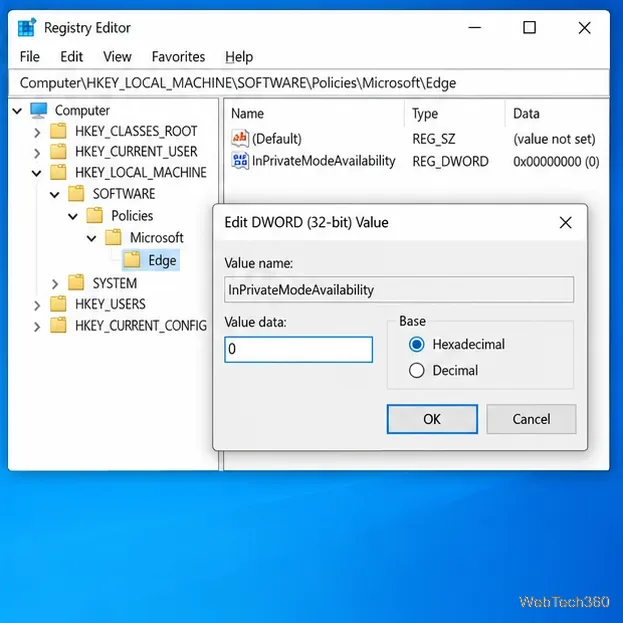Close the Edit DWORD dialog with X
This screenshot has height=623, width=623.
tap(565, 222)
